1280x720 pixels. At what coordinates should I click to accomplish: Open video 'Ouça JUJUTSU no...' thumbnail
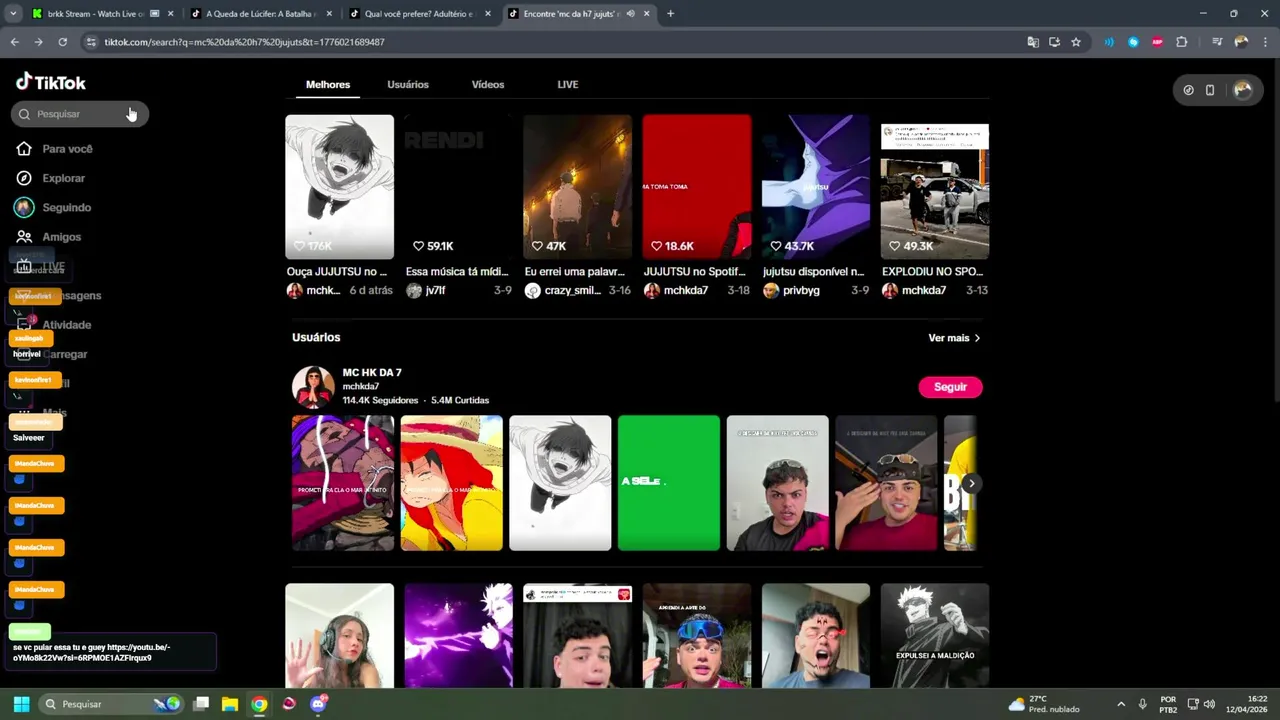[x=339, y=187]
